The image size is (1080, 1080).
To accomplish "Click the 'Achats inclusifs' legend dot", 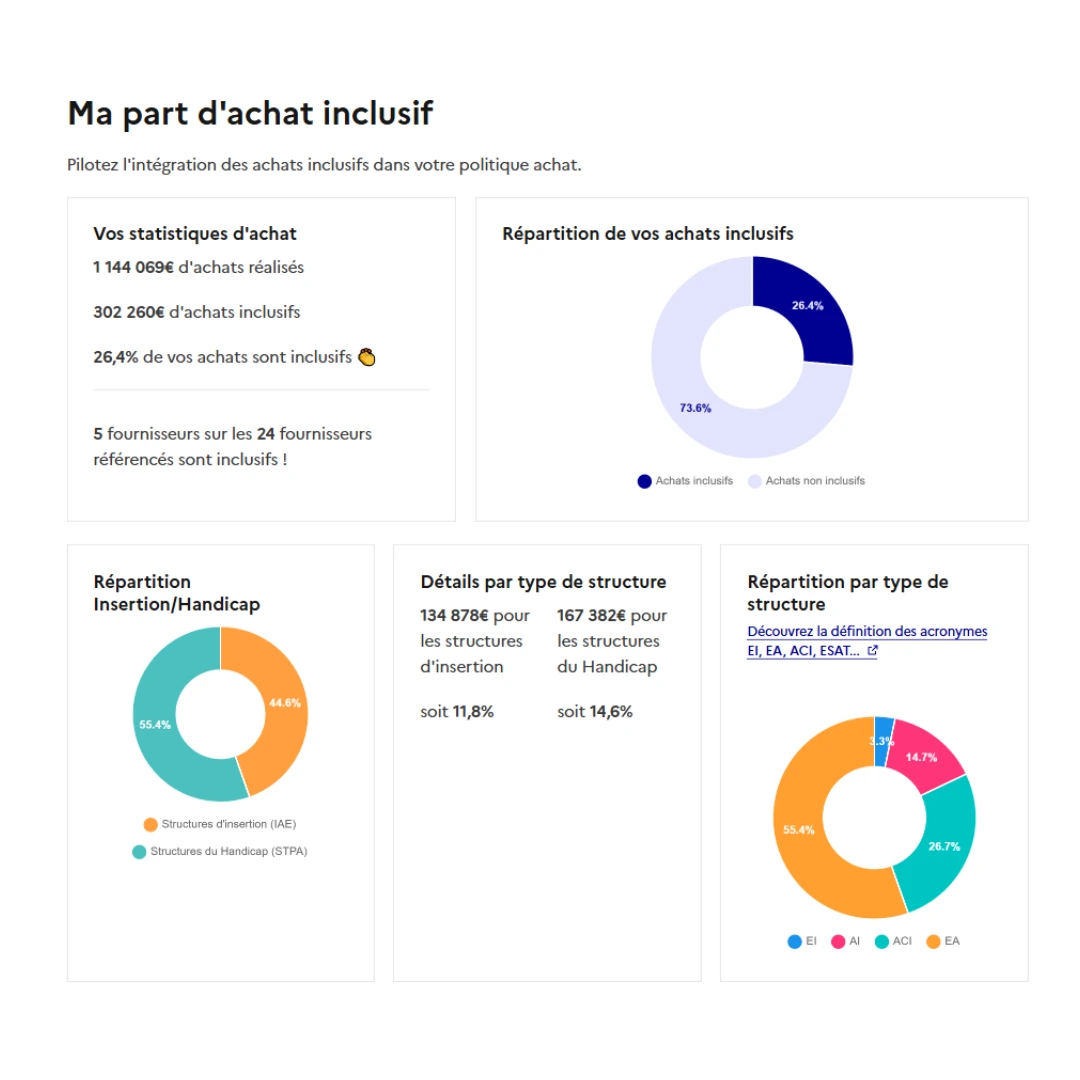I will [x=643, y=481].
